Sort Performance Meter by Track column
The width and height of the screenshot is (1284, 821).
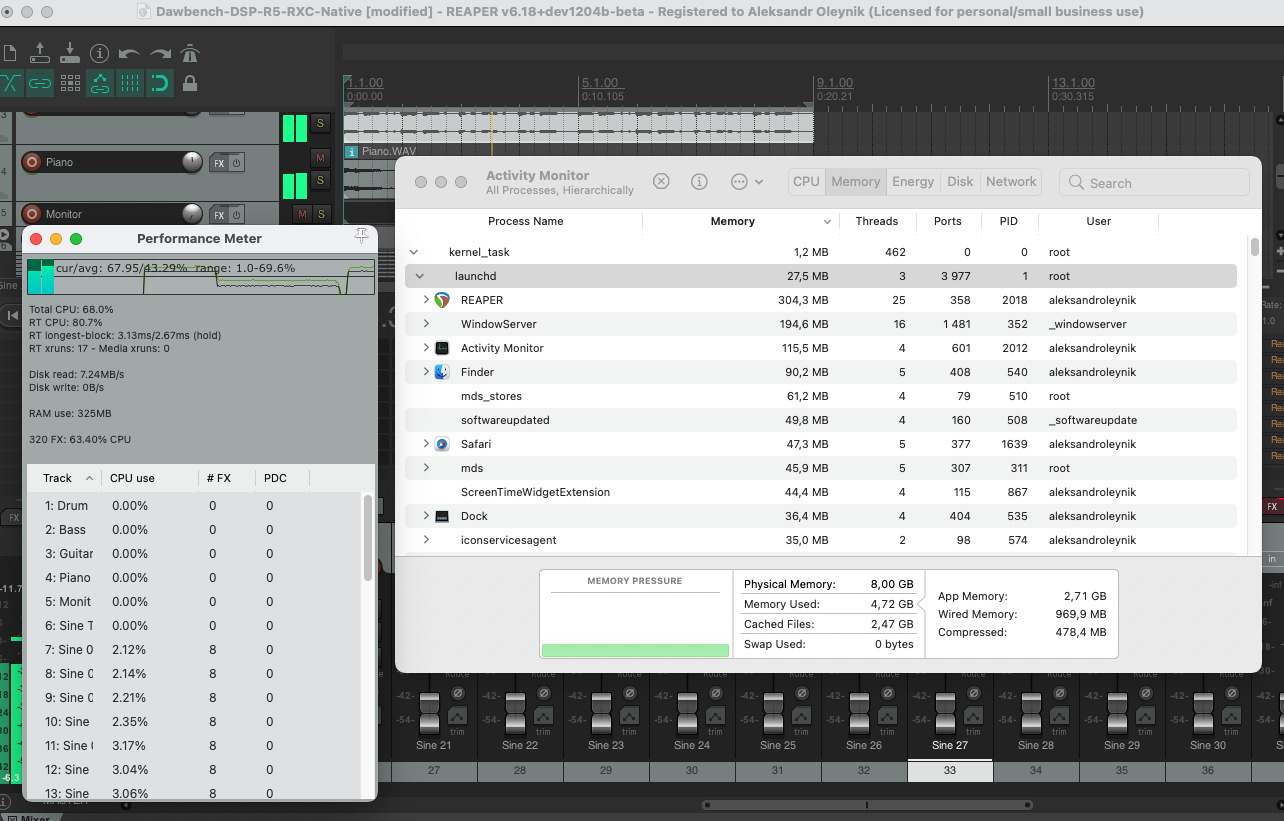(62, 478)
